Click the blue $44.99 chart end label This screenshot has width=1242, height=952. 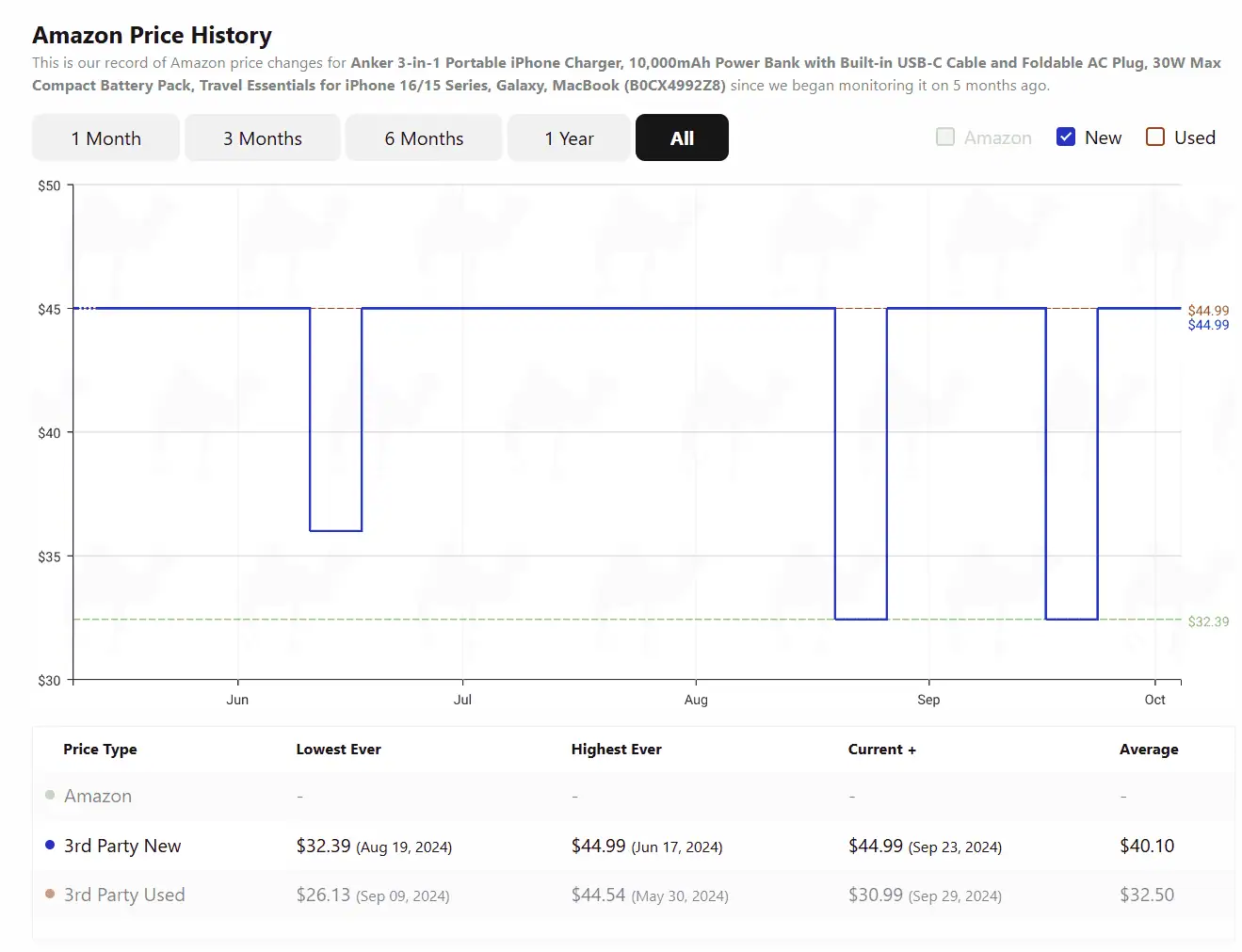click(1208, 325)
